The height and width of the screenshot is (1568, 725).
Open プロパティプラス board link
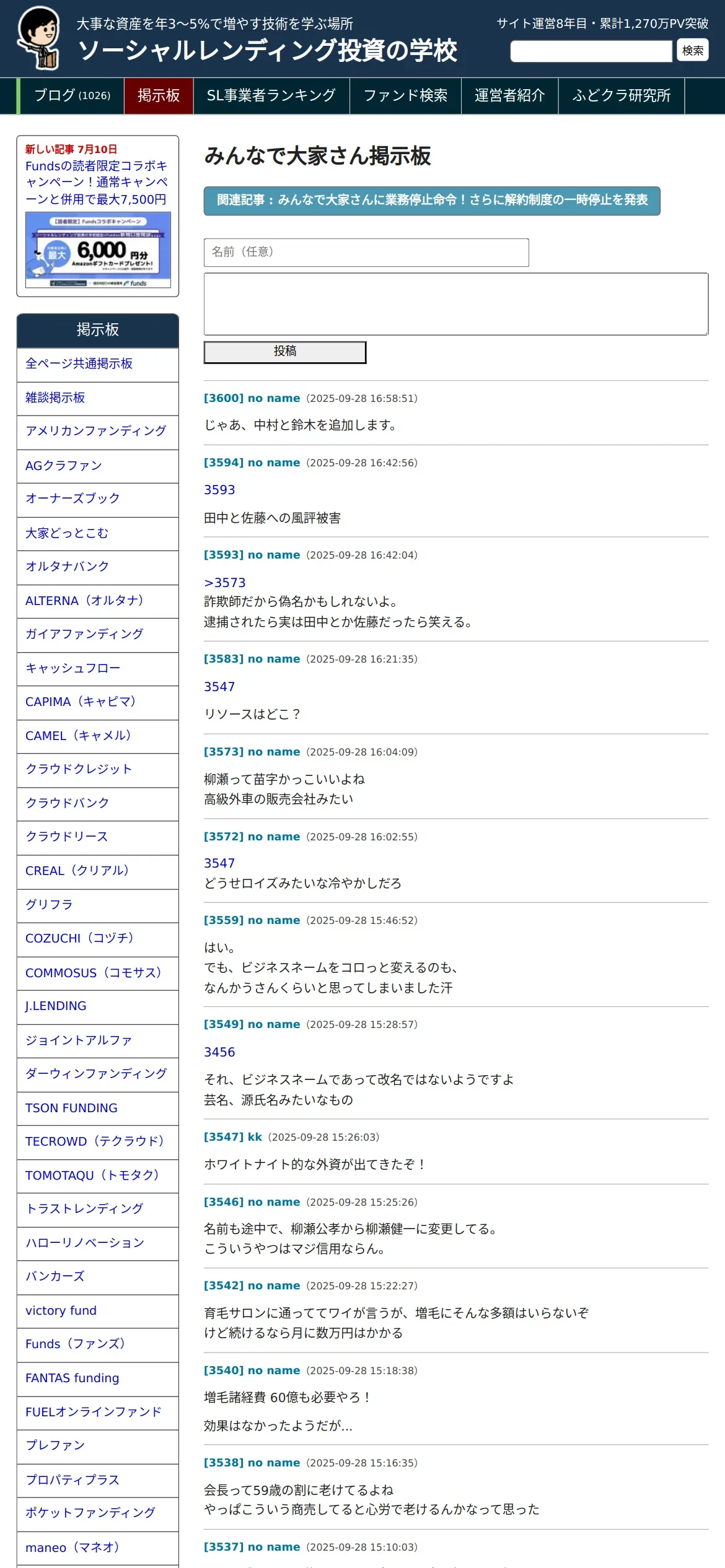(x=98, y=1479)
